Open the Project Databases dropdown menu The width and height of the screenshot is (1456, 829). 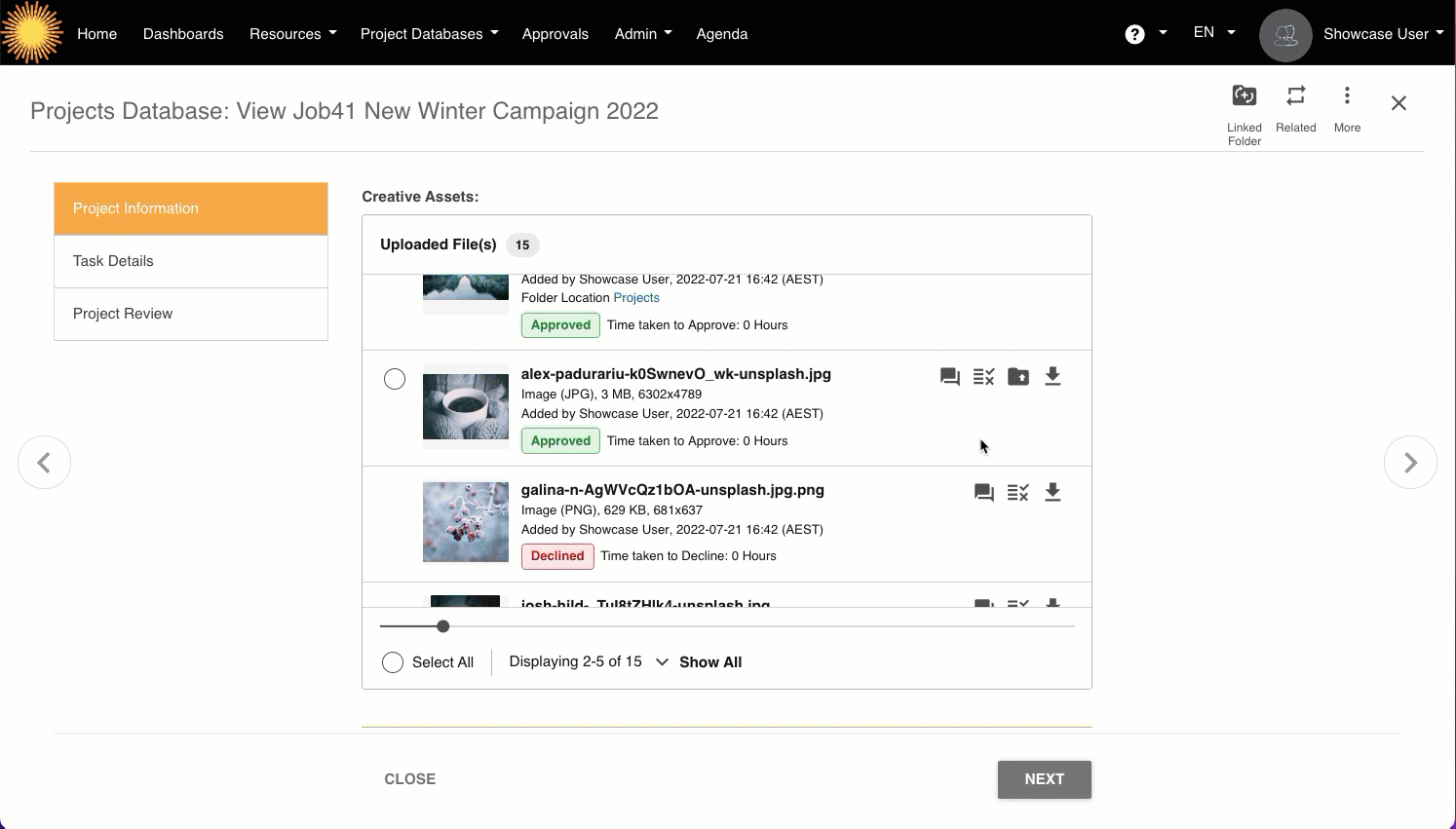(429, 34)
